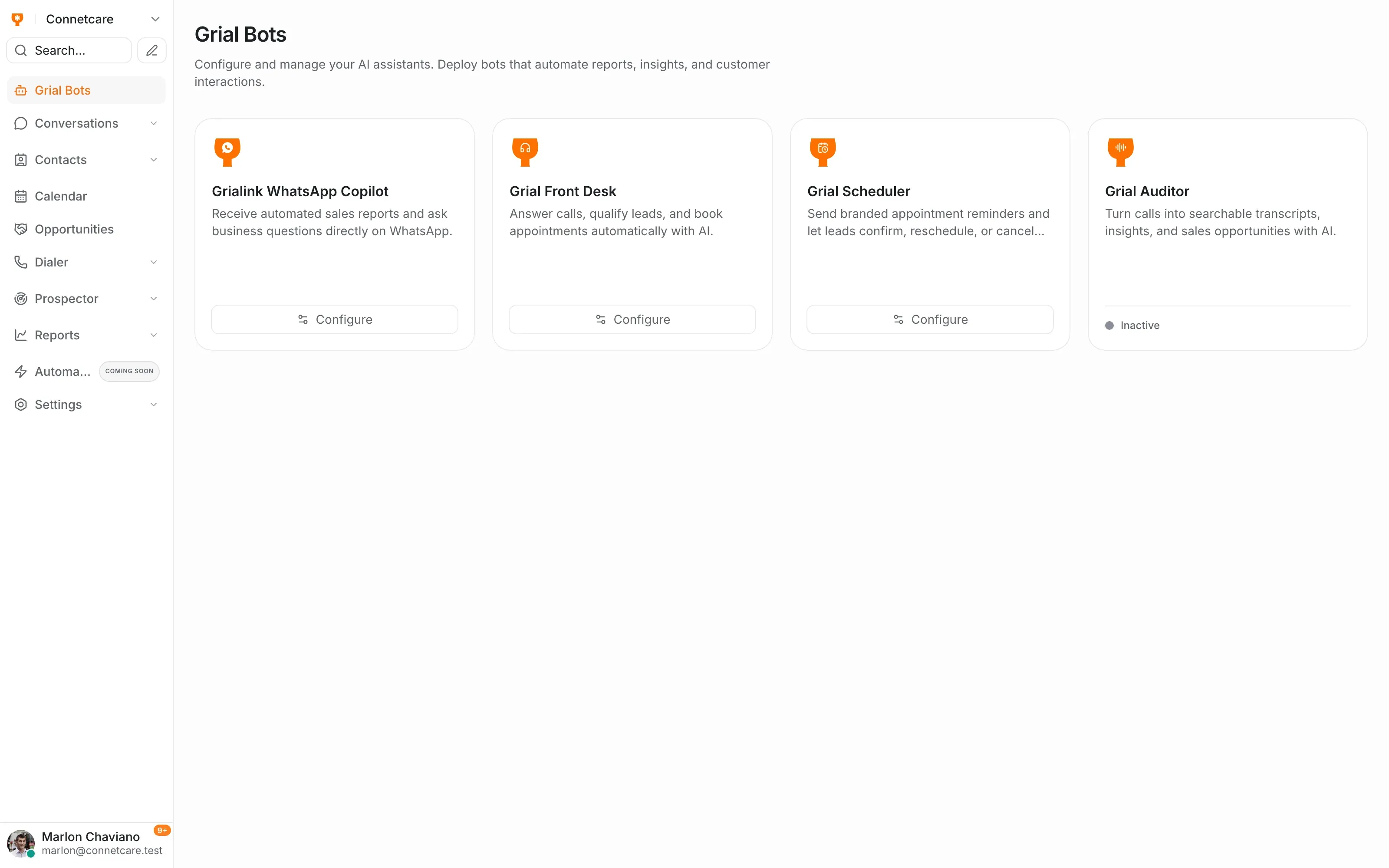Click the Grial Auditor card title
The width and height of the screenshot is (1389, 868).
click(x=1147, y=191)
